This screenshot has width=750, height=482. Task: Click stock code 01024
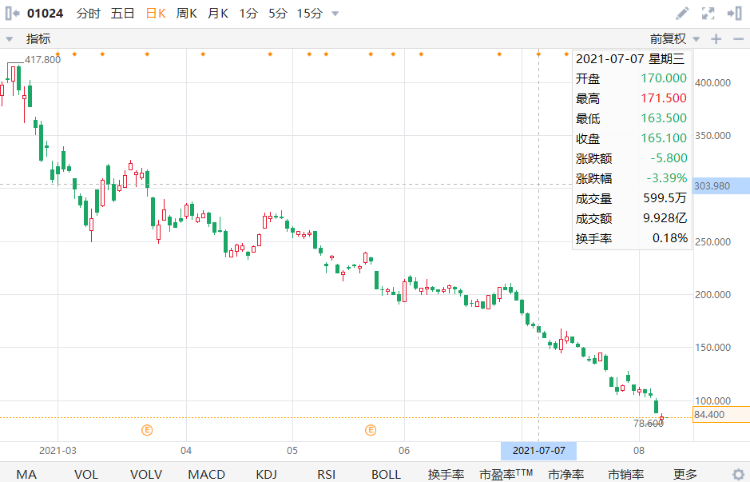point(45,13)
